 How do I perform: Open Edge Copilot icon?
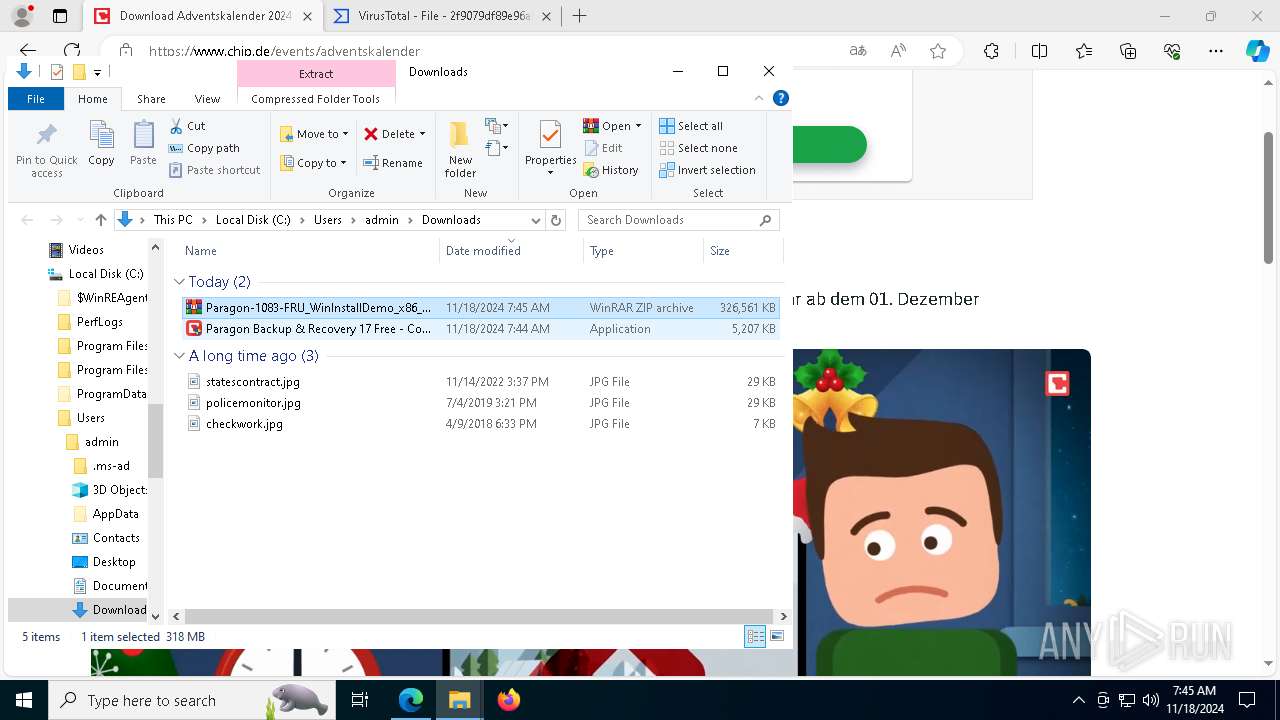[x=1257, y=51]
